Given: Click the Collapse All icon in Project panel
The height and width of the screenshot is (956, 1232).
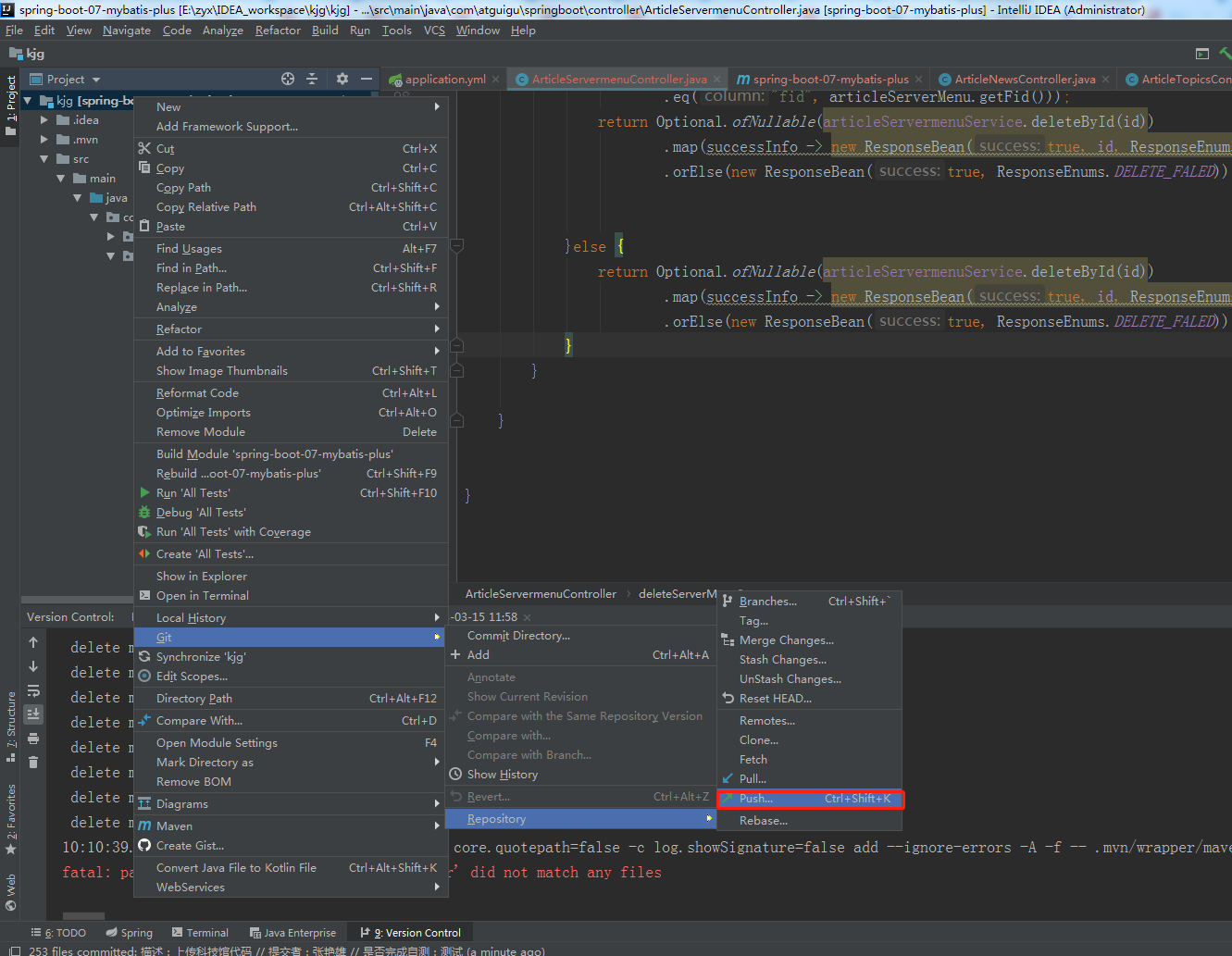Looking at the screenshot, I should pos(312,79).
